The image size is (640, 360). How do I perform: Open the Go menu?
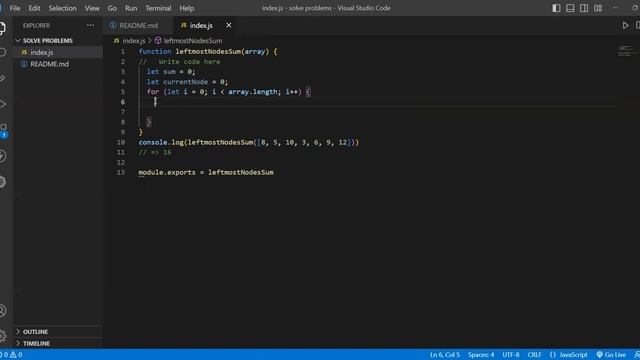pyautogui.click(x=112, y=8)
